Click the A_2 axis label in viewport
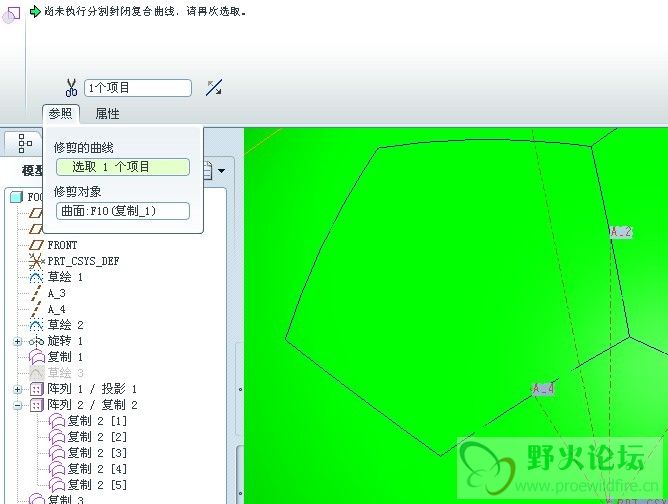Screen dimensions: 668x504 point(621,232)
